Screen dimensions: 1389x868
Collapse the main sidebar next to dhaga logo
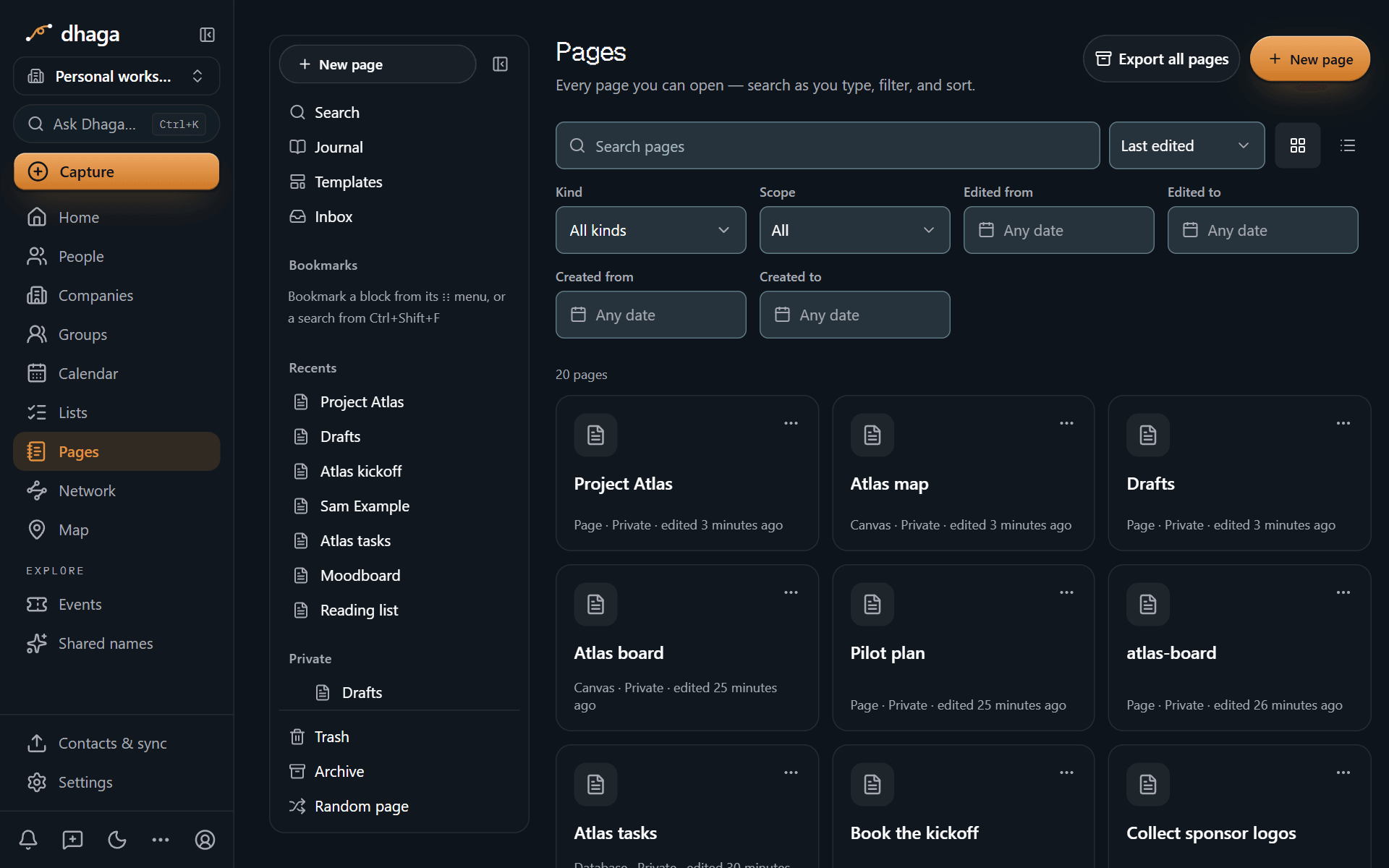click(207, 35)
